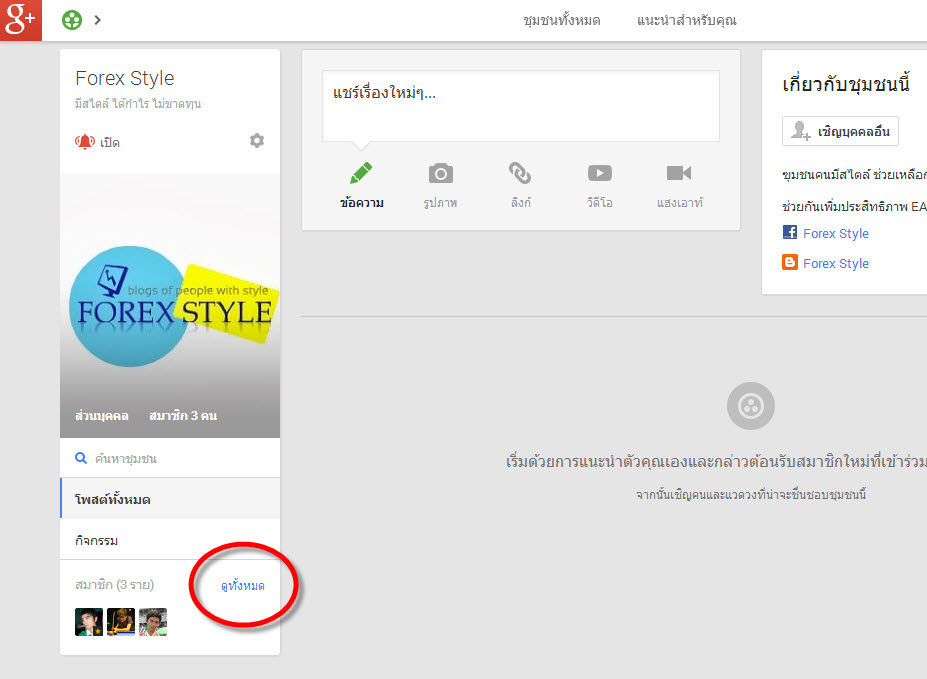Toggle the notification bell เปิด
Screen dimensions: 927x679
click(98, 142)
